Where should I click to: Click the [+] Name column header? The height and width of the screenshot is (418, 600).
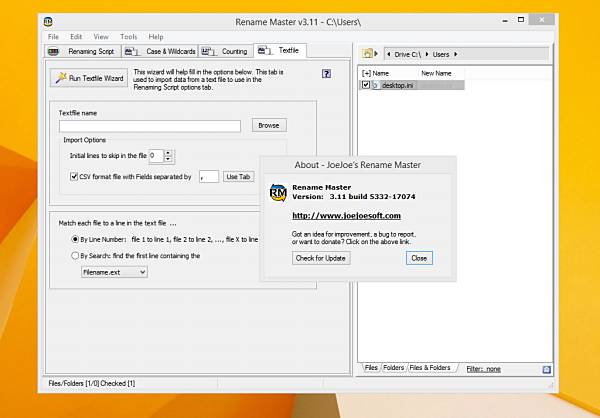click(x=375, y=73)
